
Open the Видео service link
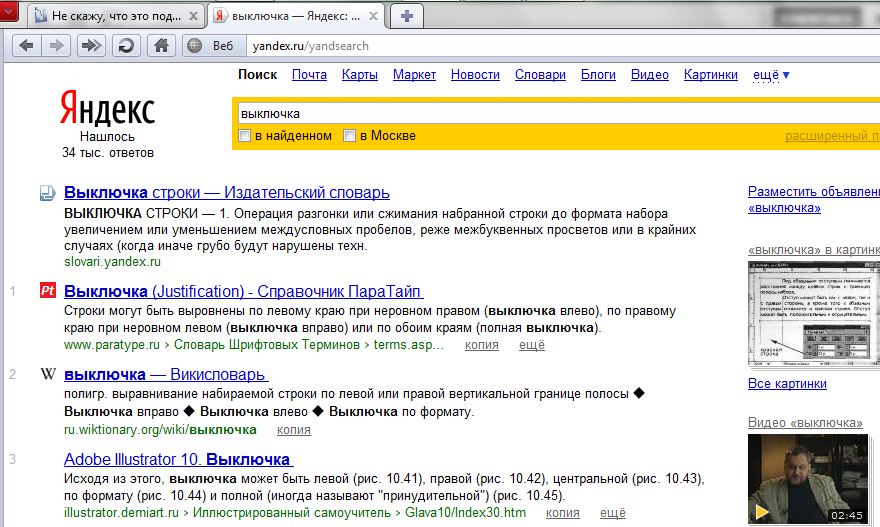(650, 75)
